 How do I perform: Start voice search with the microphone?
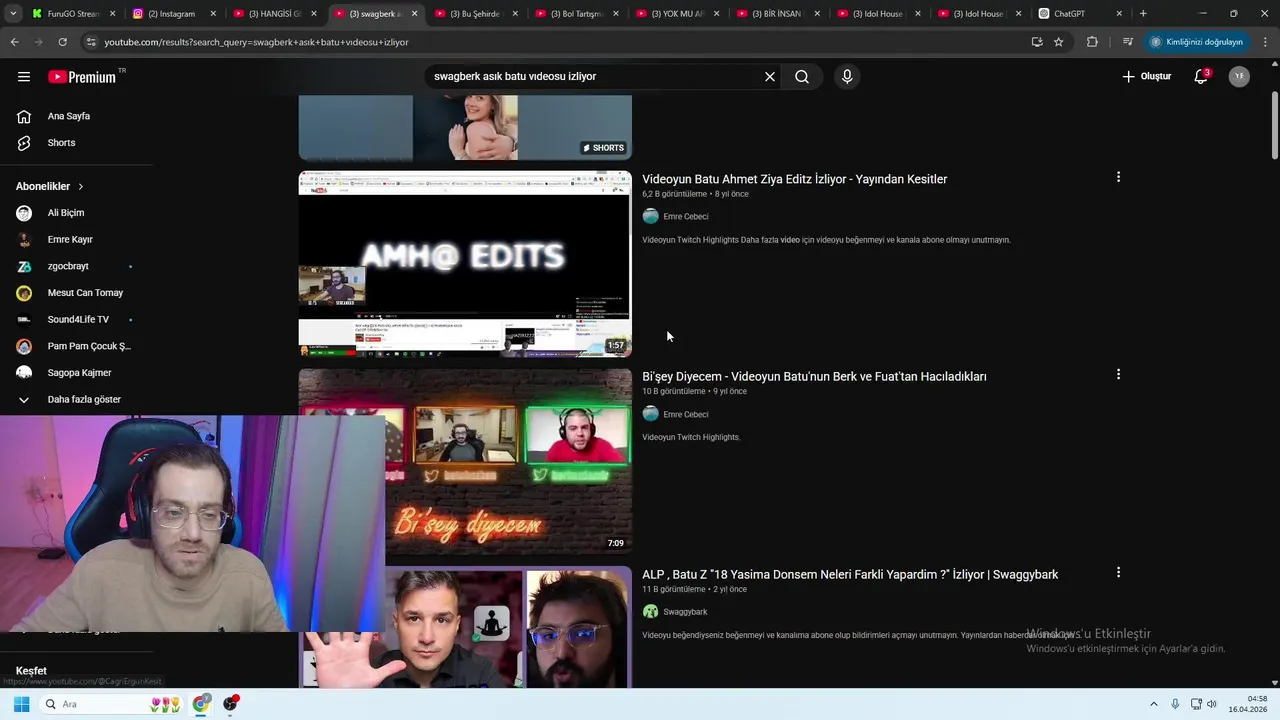pyautogui.click(x=847, y=77)
